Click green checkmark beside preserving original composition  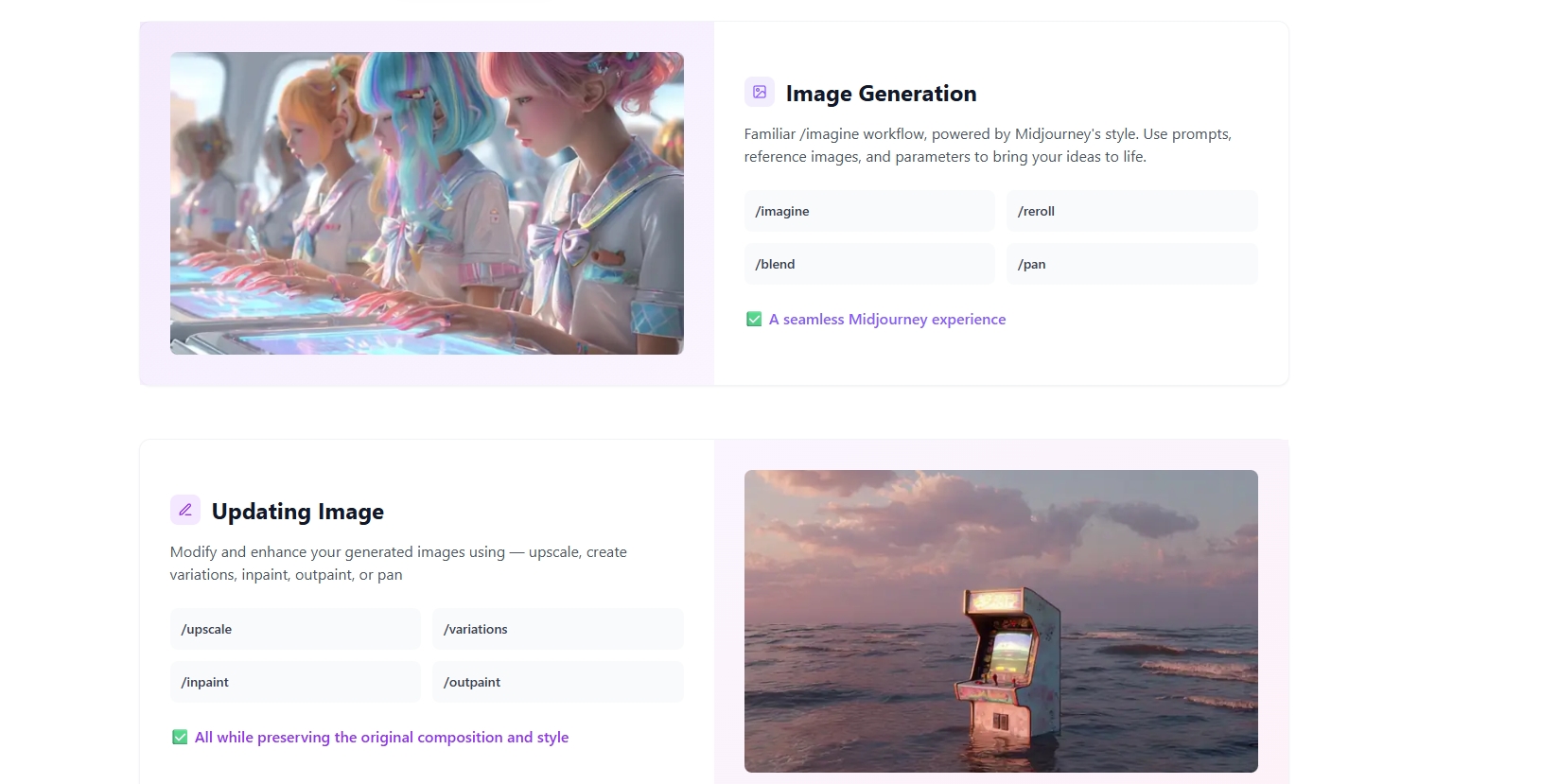(x=180, y=738)
